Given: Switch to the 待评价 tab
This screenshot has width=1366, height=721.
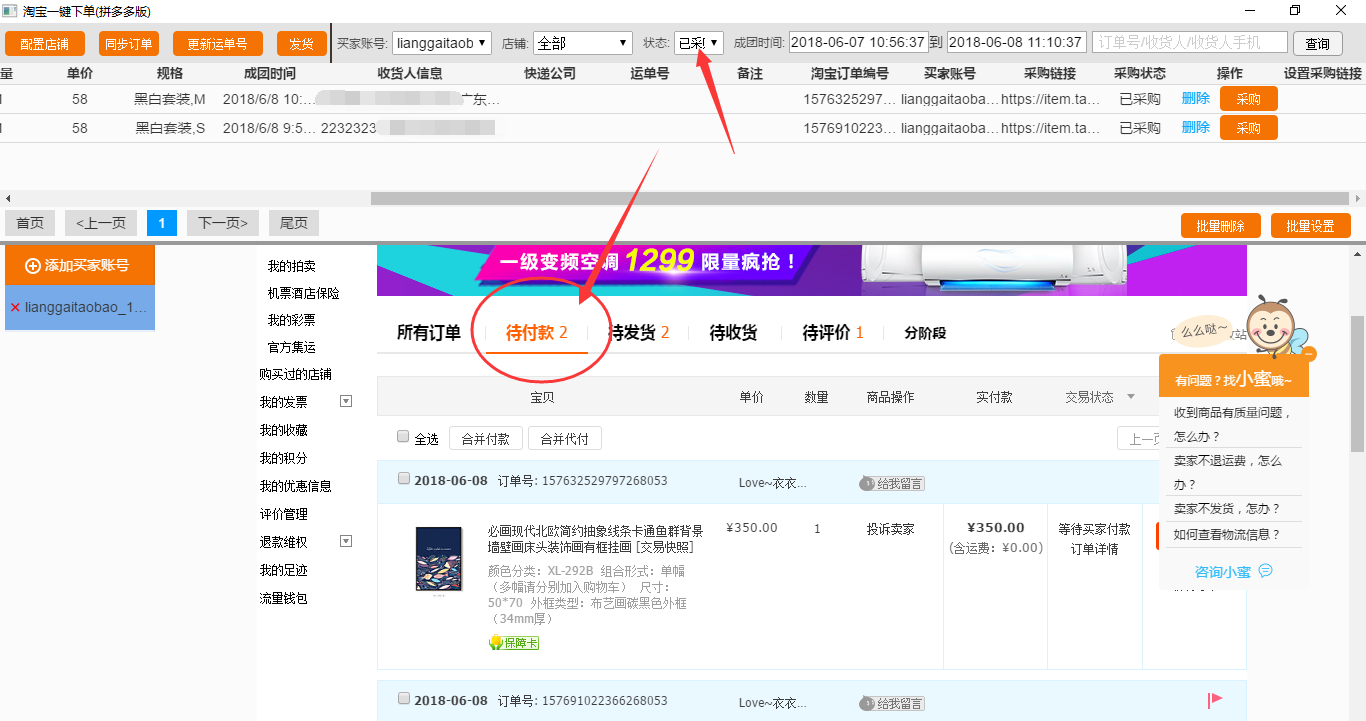Looking at the screenshot, I should (x=833, y=333).
